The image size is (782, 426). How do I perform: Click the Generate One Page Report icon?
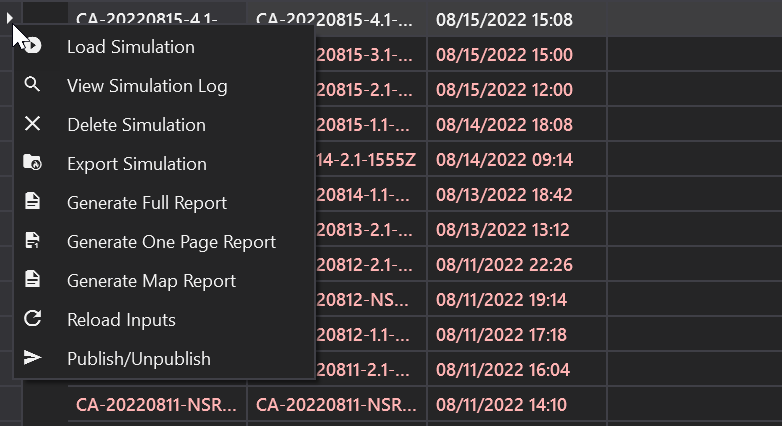coord(33,242)
